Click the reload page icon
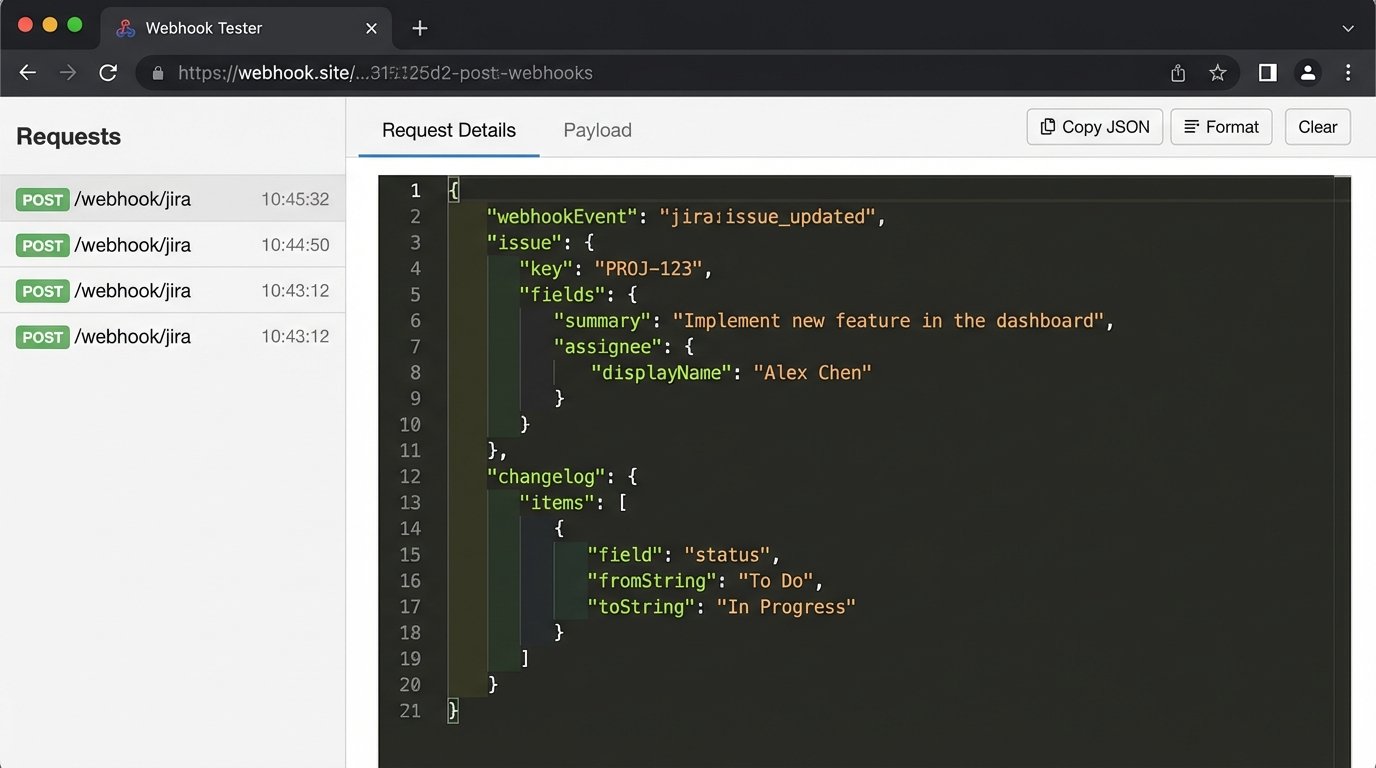Image resolution: width=1376 pixels, height=768 pixels. click(x=108, y=72)
